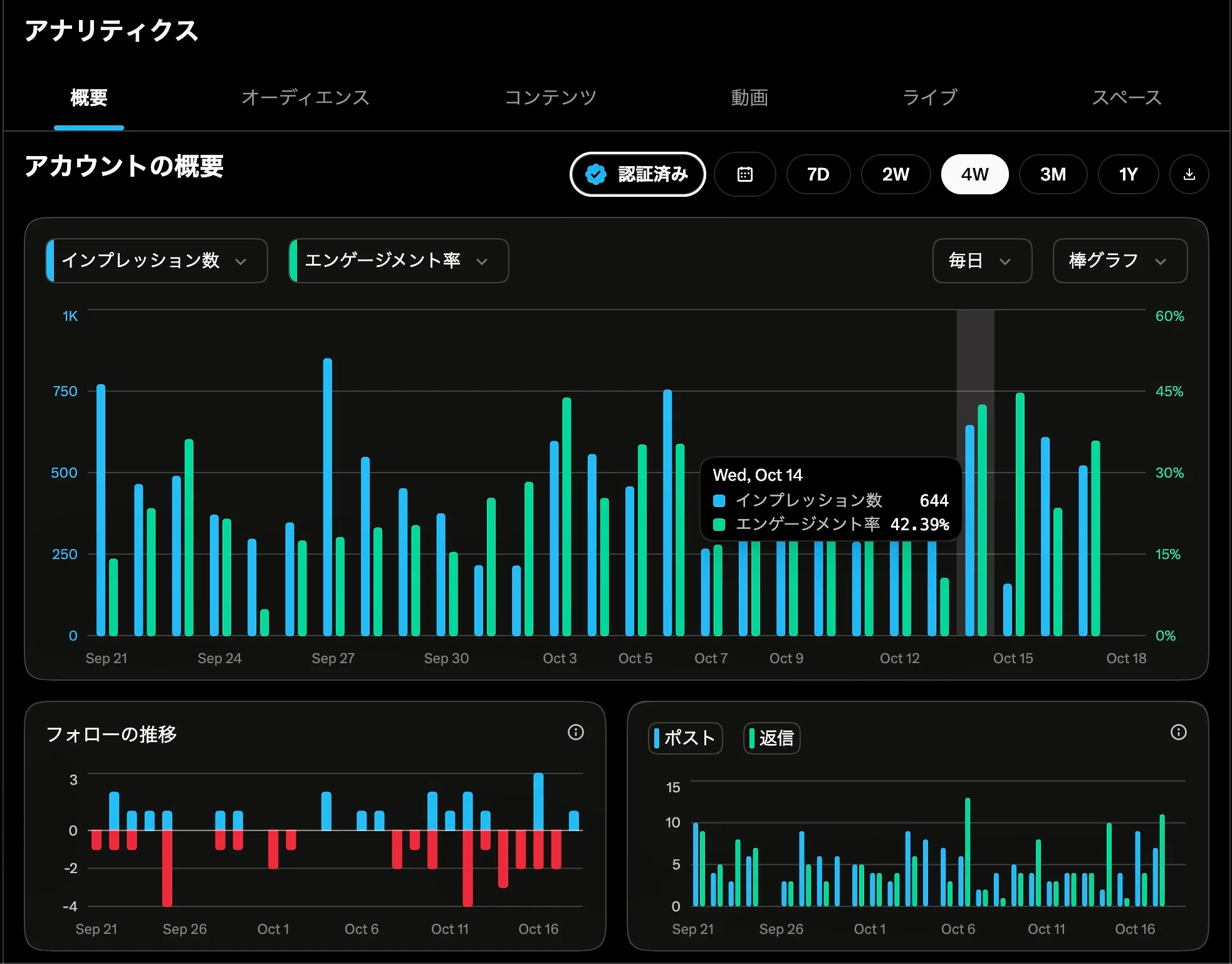Switch to the 動画 tab
Viewport: 1232px width, 964px height.
pyautogui.click(x=749, y=98)
